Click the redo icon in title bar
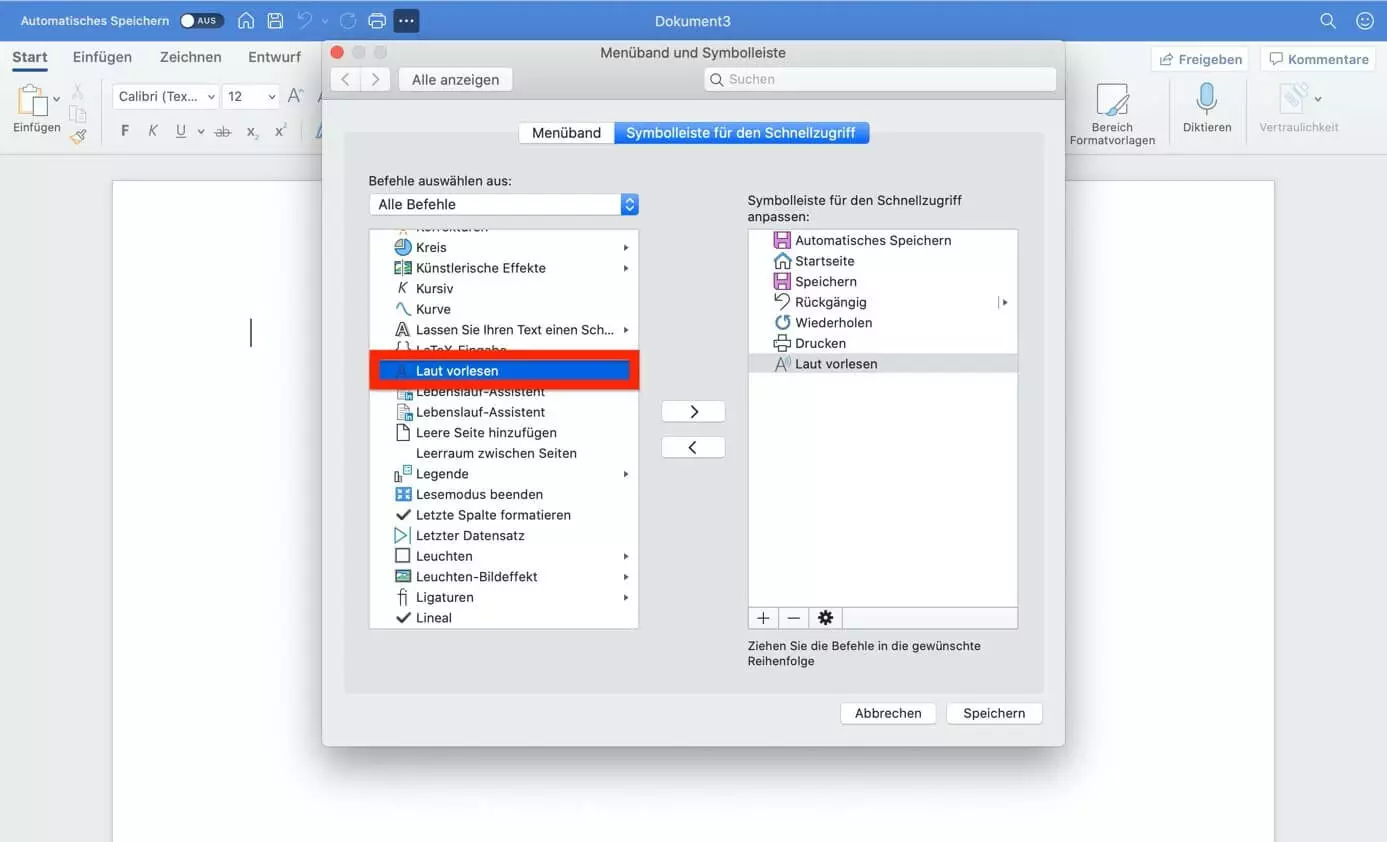The height and width of the screenshot is (842, 1387). tap(347, 21)
